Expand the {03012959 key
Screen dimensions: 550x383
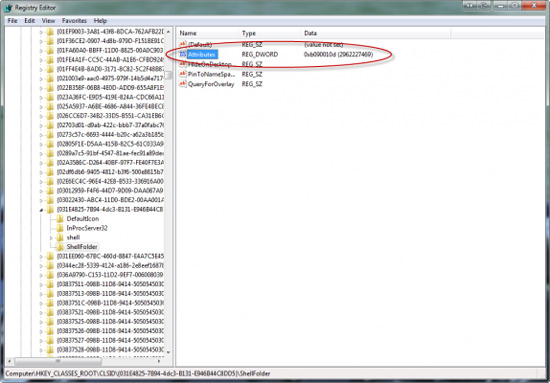point(41,191)
